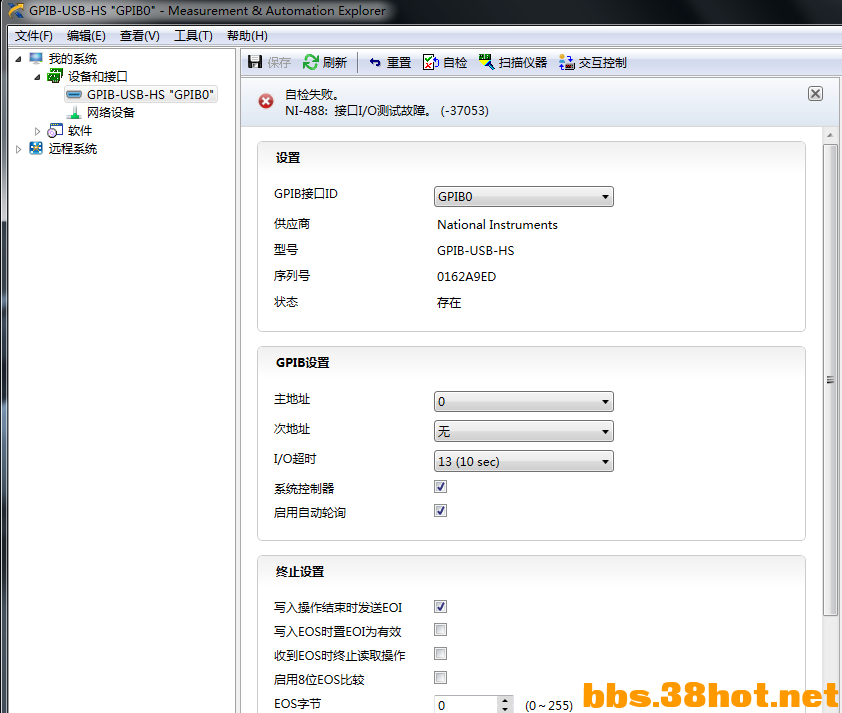This screenshot has width=842, height=713.
Task: Click the error text NI-488: 接口I/O测试故障 (-37053)
Action: [x=387, y=111]
